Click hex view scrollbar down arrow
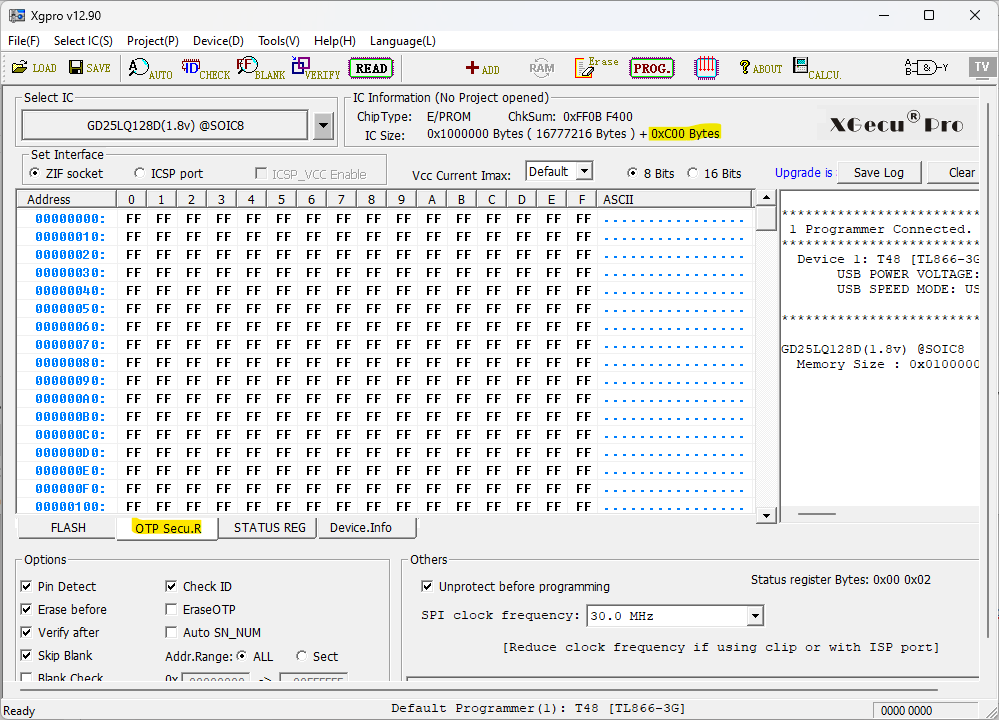The image size is (999, 720). pyautogui.click(x=766, y=515)
